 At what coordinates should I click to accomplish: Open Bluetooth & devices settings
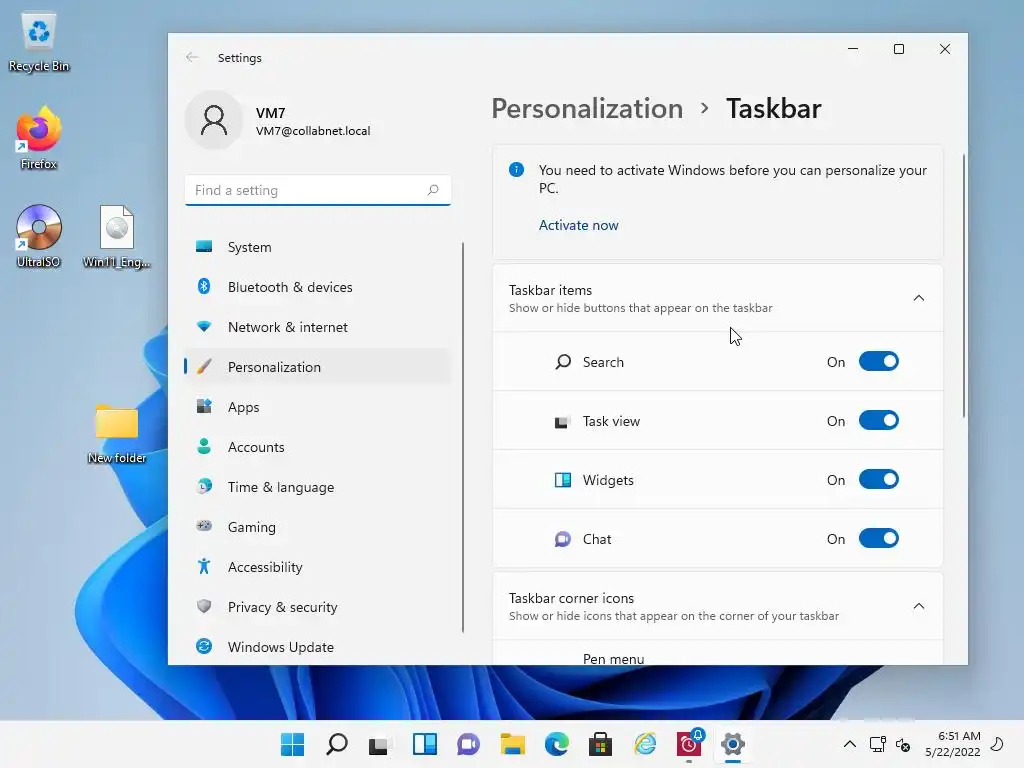317,287
